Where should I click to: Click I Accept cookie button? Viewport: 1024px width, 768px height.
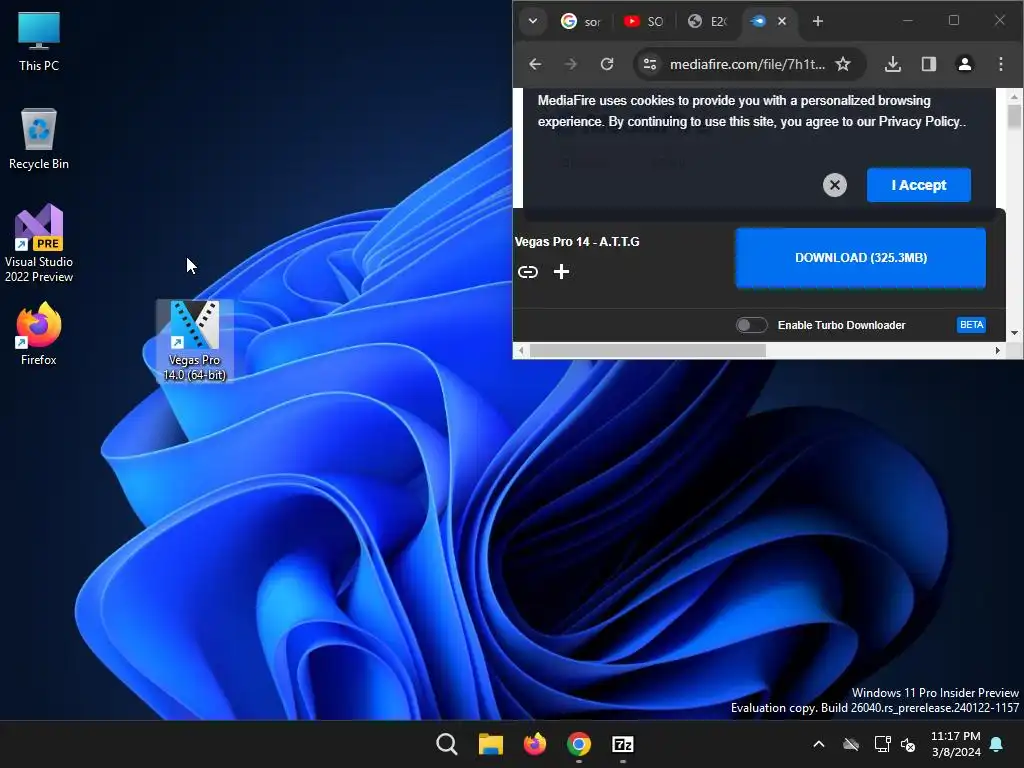(919, 185)
